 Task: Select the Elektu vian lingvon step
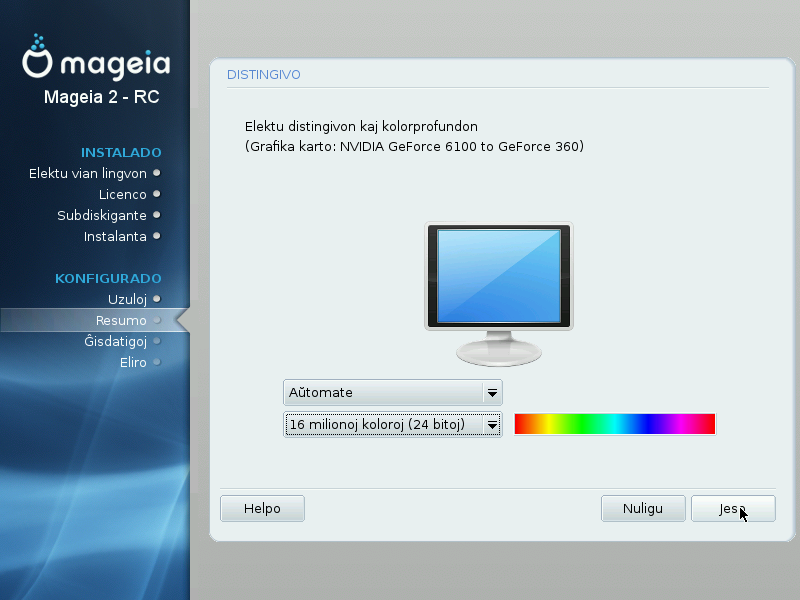(88, 173)
